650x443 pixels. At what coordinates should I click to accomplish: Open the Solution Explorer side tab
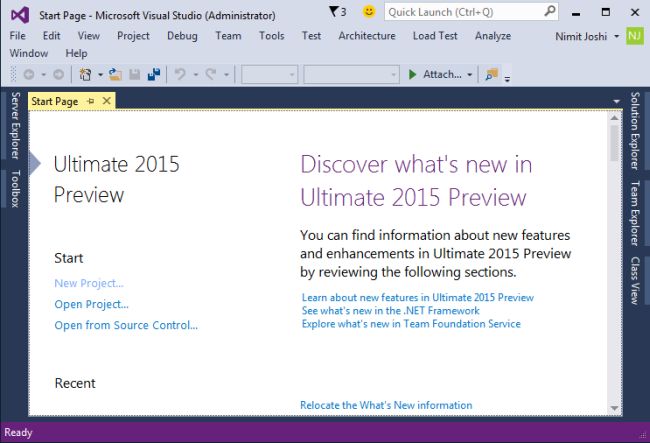pyautogui.click(x=635, y=131)
